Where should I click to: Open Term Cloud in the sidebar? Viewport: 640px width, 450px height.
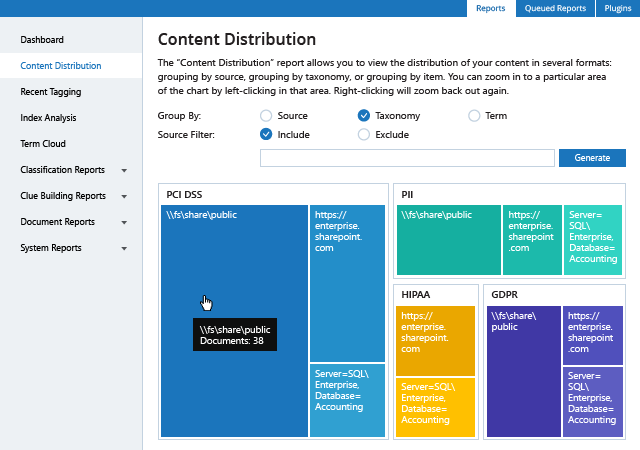(43, 144)
